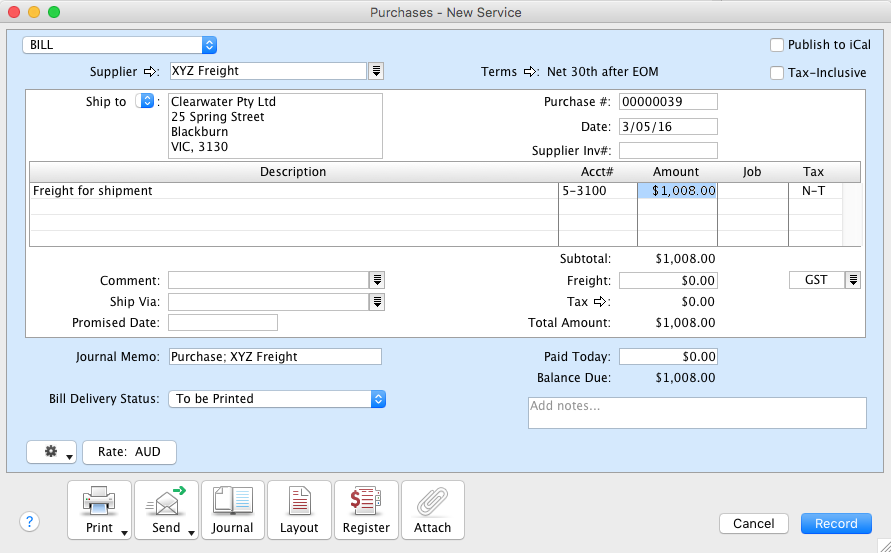The width and height of the screenshot is (891, 553).
Task: Open the Comment list dropdown
Action: (x=377, y=281)
